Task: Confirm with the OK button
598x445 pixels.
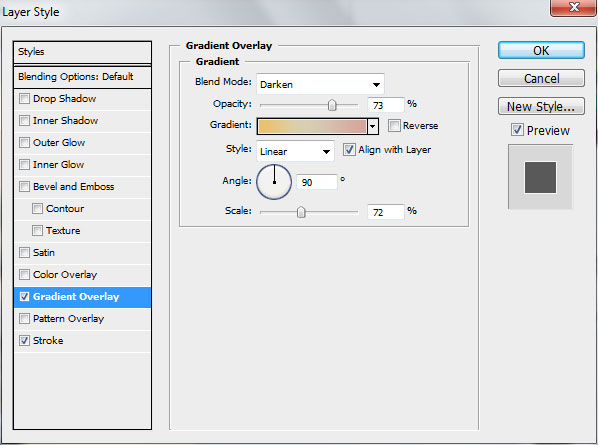Action: [x=541, y=50]
